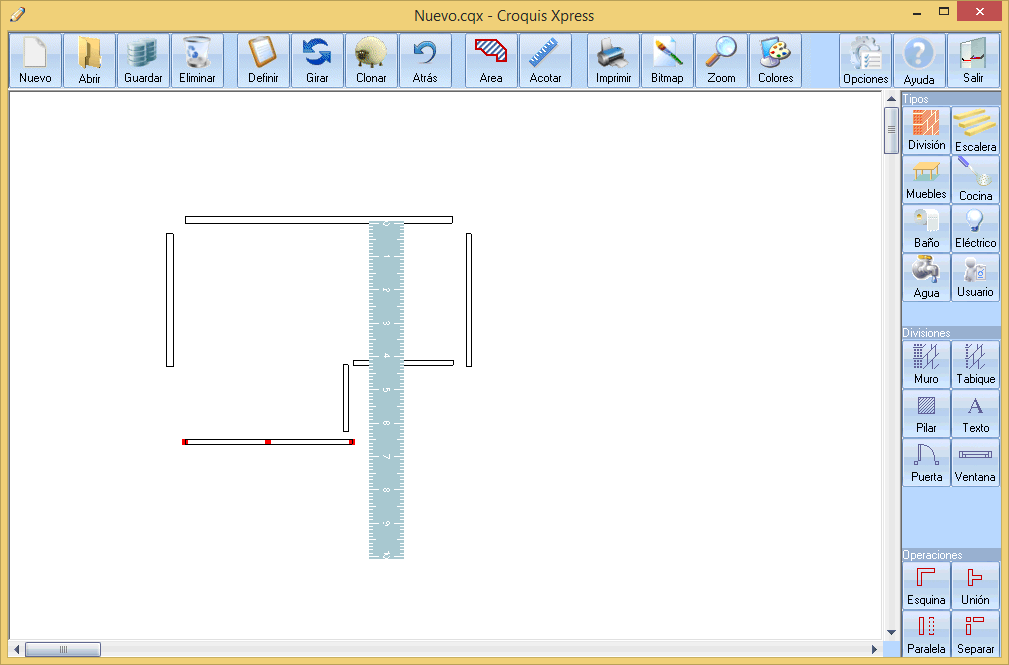Pick the Puerta door tool
The width and height of the screenshot is (1009, 665).
coord(926,462)
